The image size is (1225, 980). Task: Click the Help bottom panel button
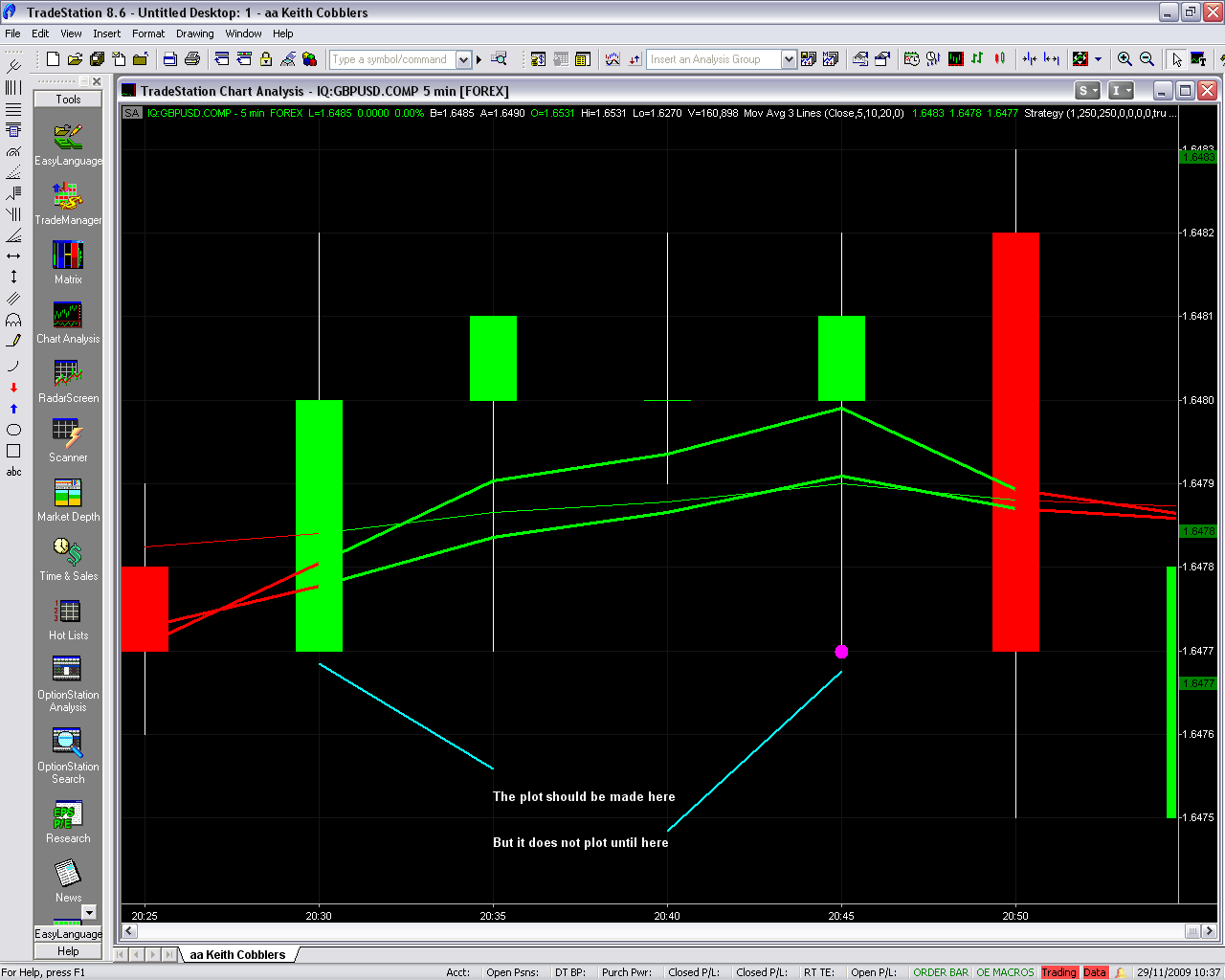pyautogui.click(x=68, y=951)
